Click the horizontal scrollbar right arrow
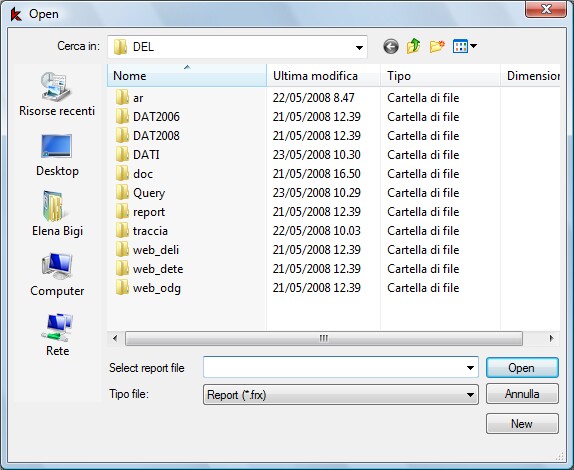The image size is (574, 470). point(551,338)
